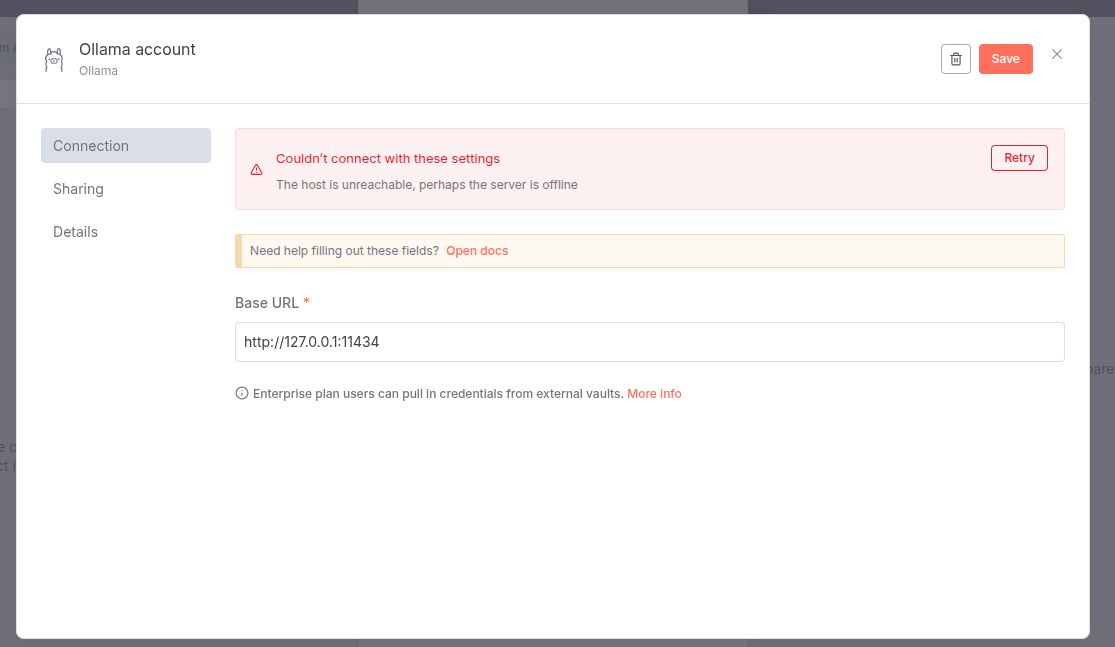
Task: Go to the Details tab
Action: pos(76,232)
